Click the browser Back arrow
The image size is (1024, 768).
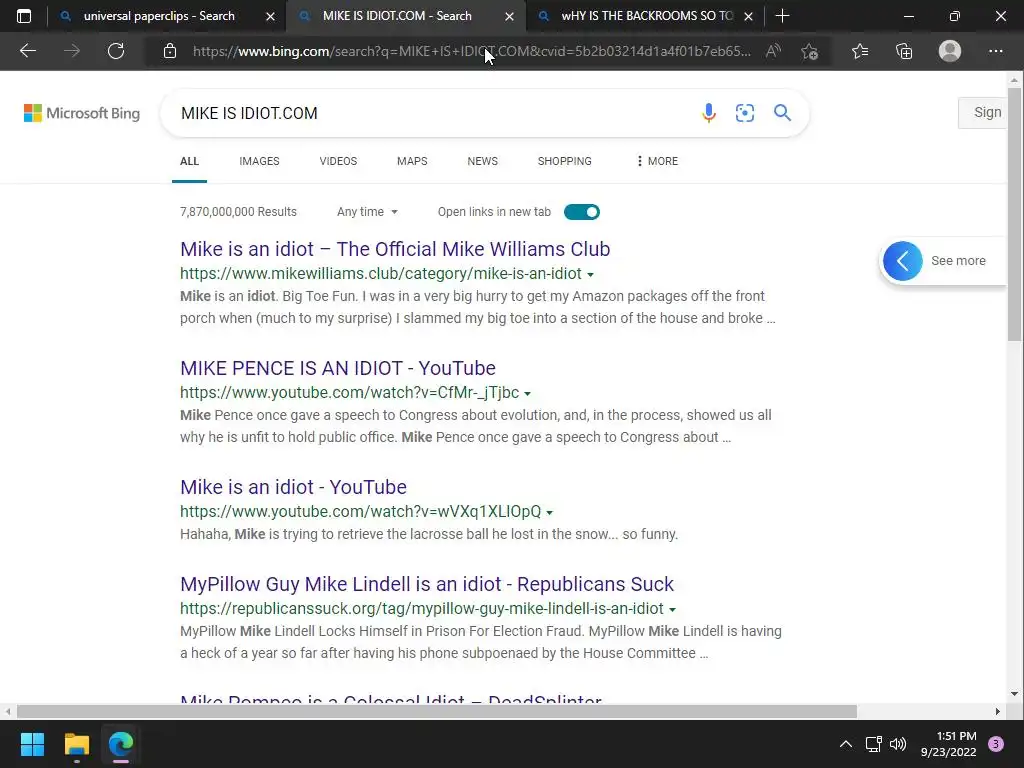click(27, 51)
